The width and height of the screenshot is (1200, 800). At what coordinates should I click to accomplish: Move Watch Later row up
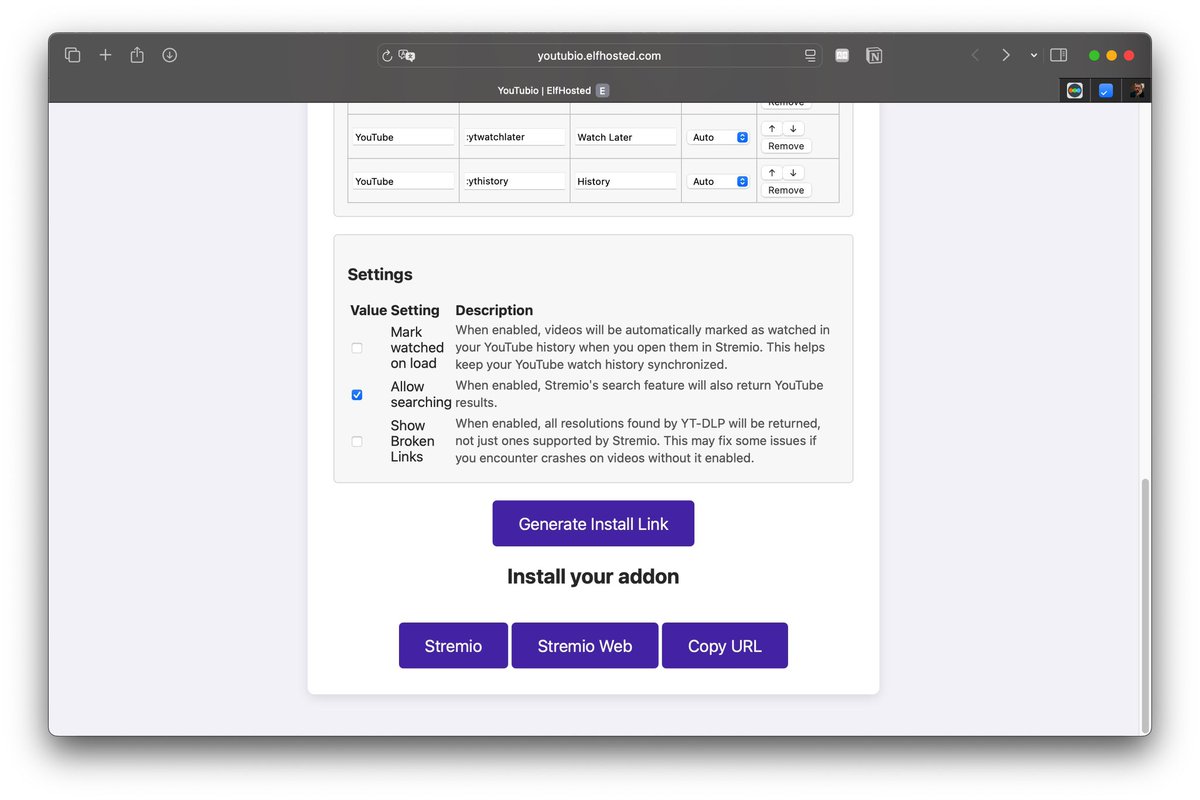pyautogui.click(x=772, y=128)
